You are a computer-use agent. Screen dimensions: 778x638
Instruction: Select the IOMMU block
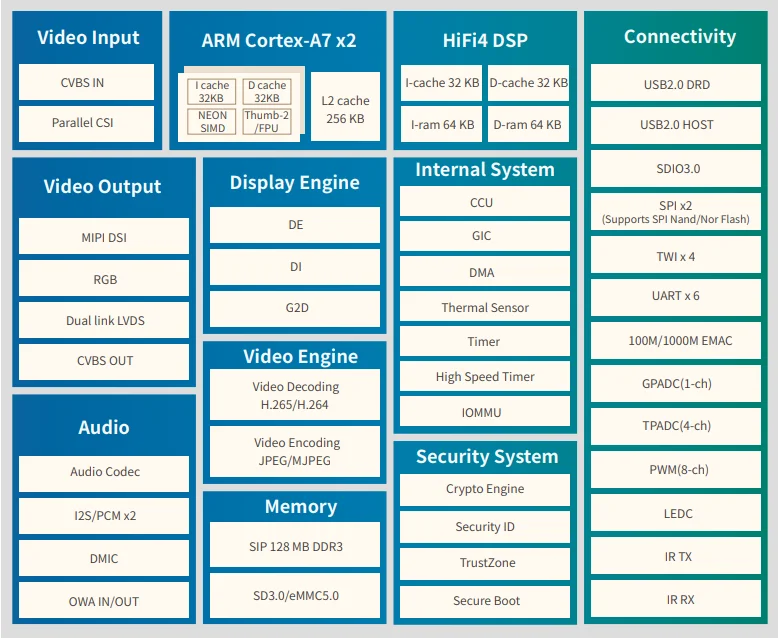point(485,412)
